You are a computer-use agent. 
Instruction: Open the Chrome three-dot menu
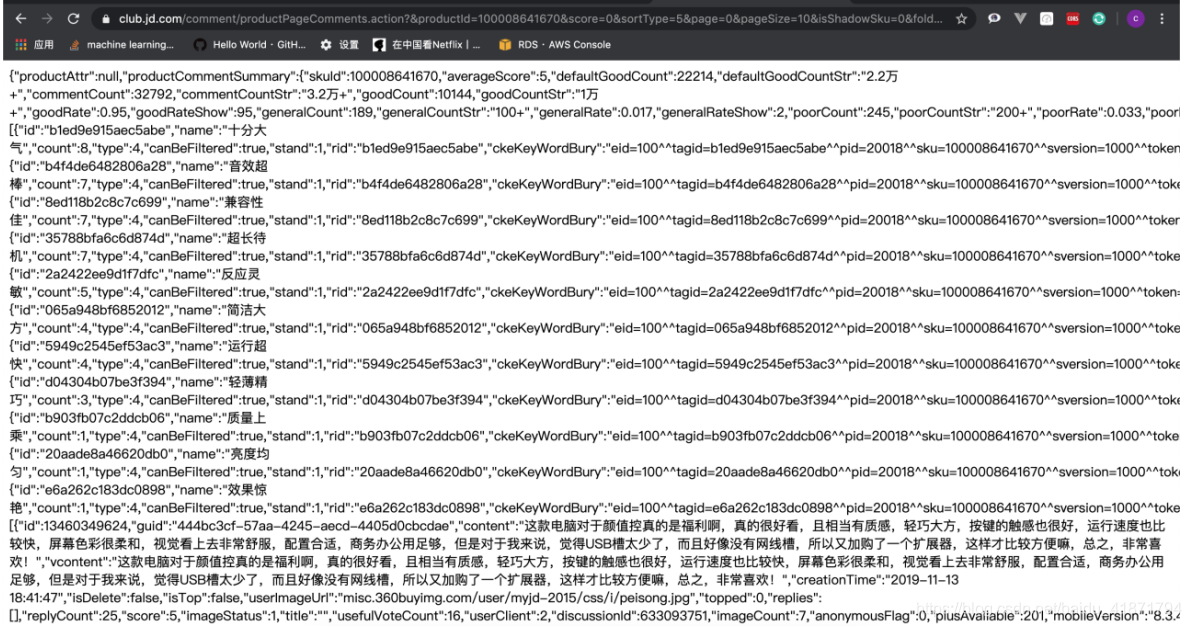pyautogui.click(x=1162, y=19)
